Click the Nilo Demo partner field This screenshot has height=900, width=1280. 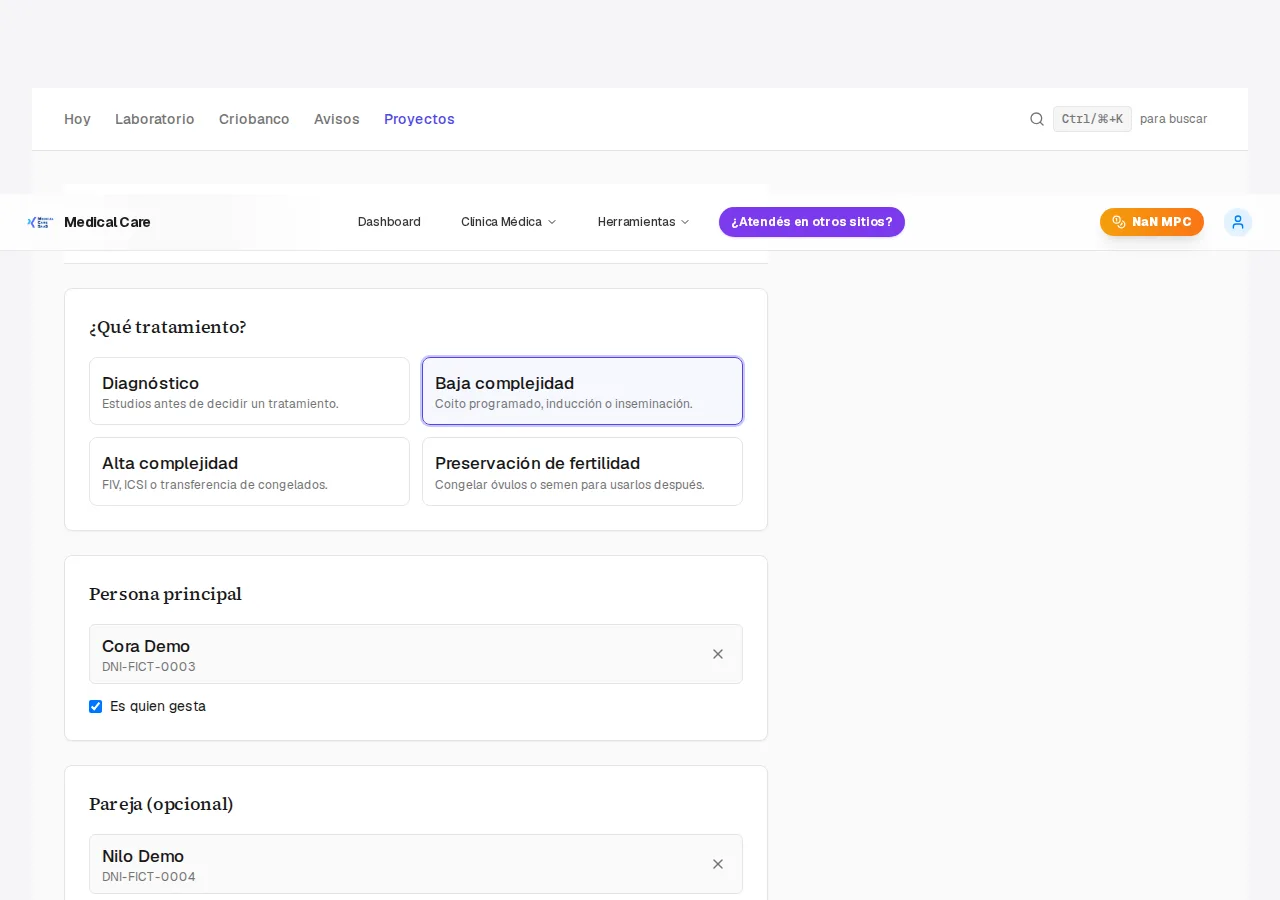[x=416, y=864]
